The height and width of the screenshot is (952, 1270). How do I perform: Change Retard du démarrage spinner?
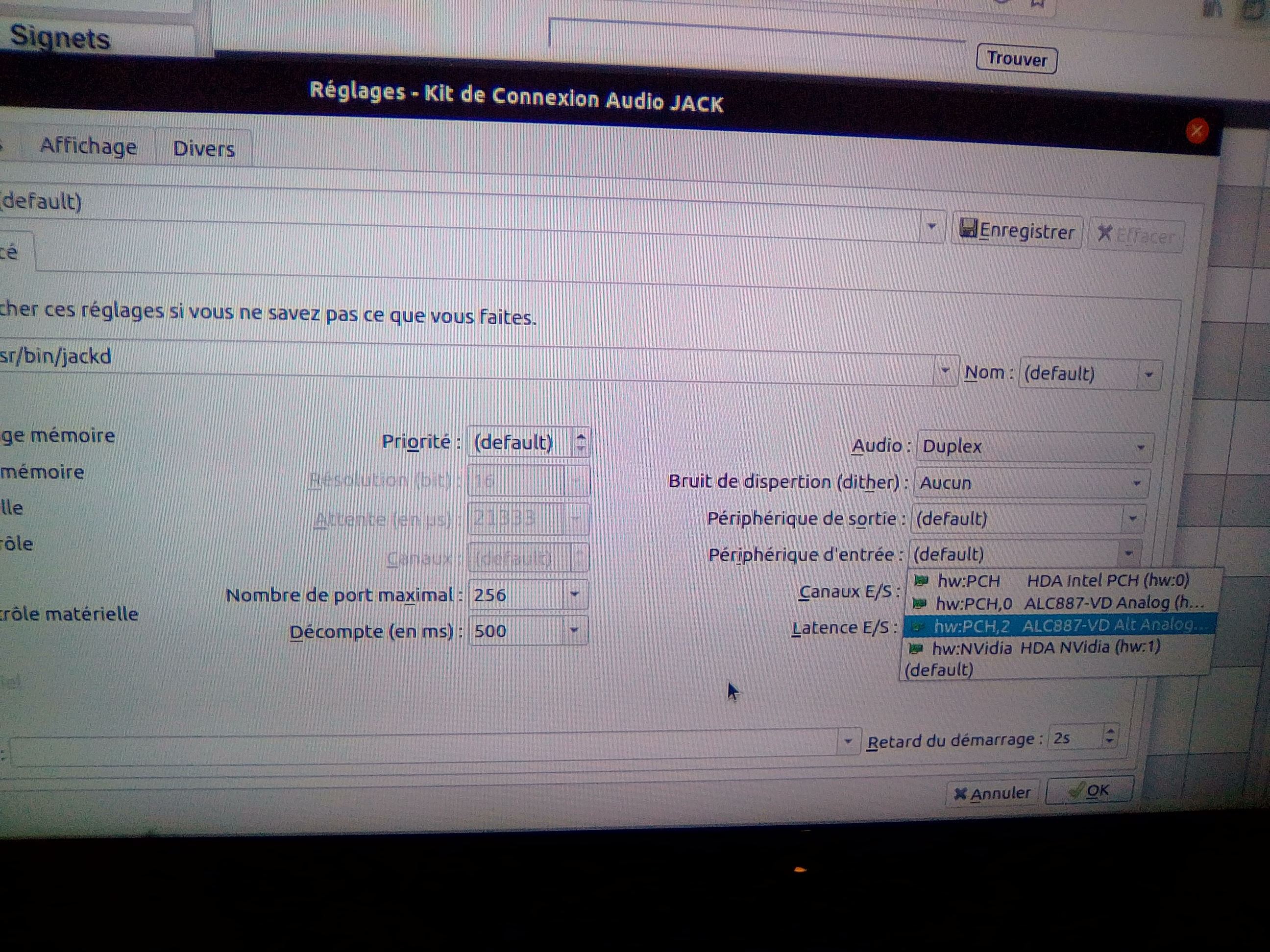coord(1110,736)
